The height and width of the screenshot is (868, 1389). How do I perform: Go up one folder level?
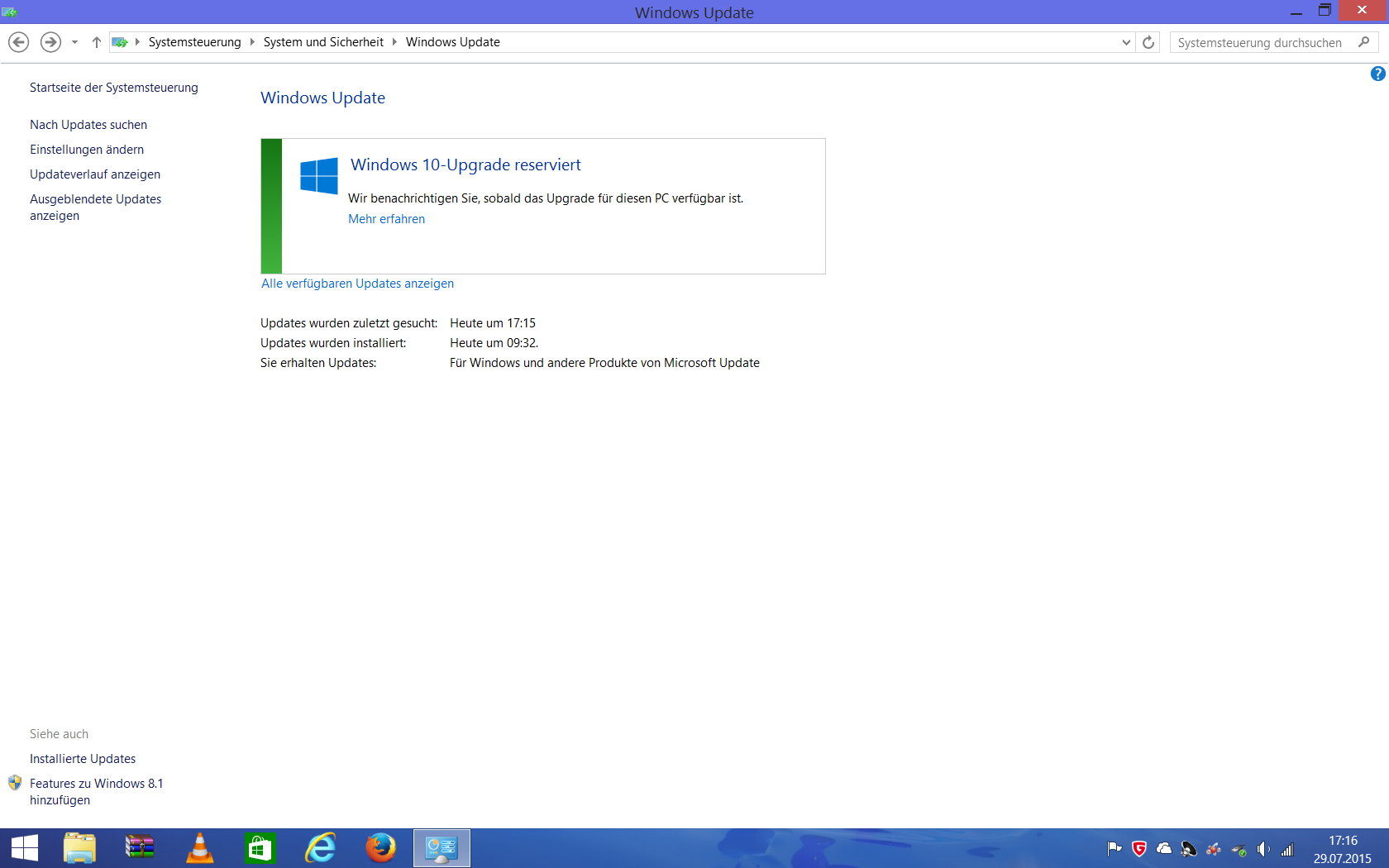pos(96,42)
